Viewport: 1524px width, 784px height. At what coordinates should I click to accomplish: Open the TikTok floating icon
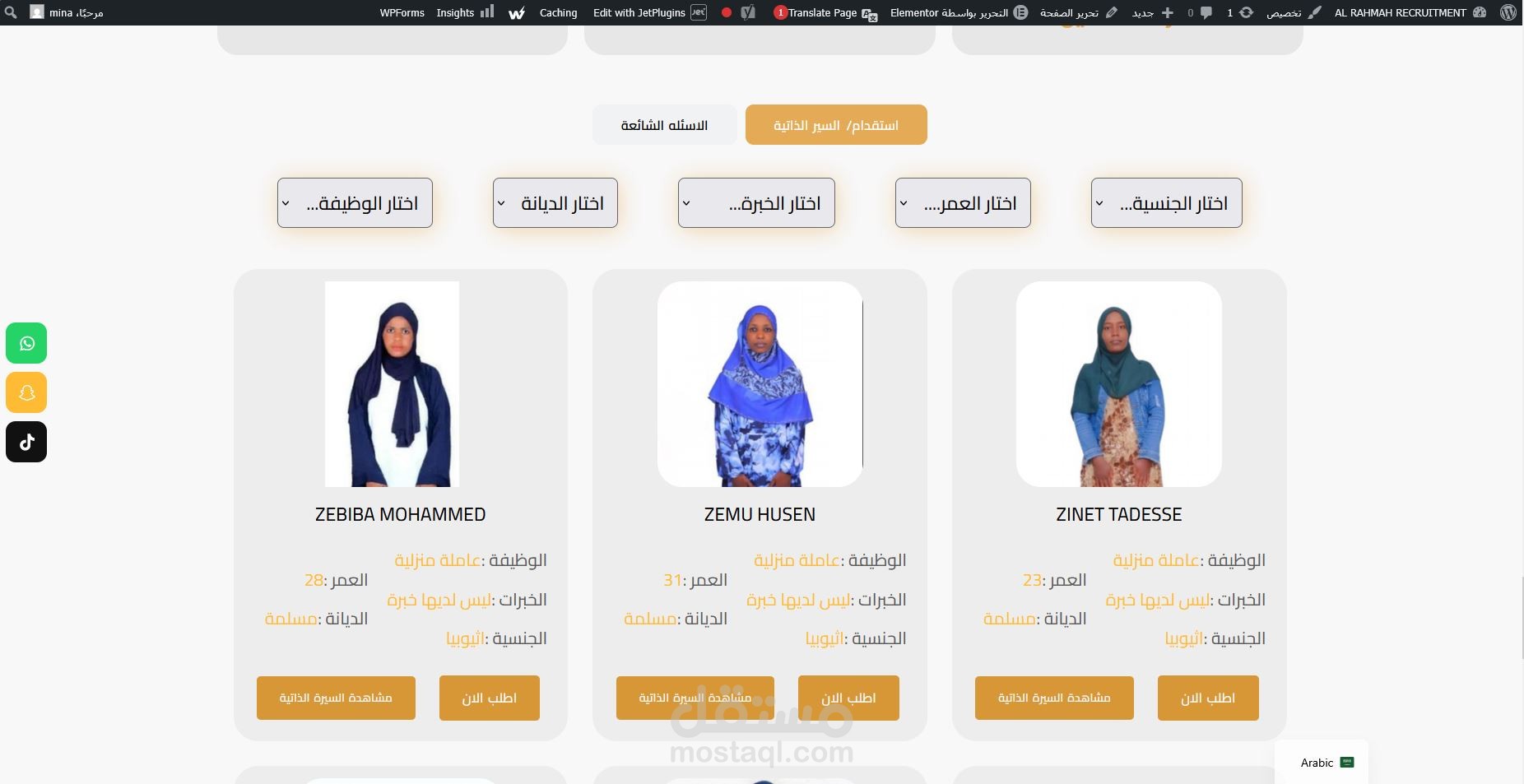(26, 442)
